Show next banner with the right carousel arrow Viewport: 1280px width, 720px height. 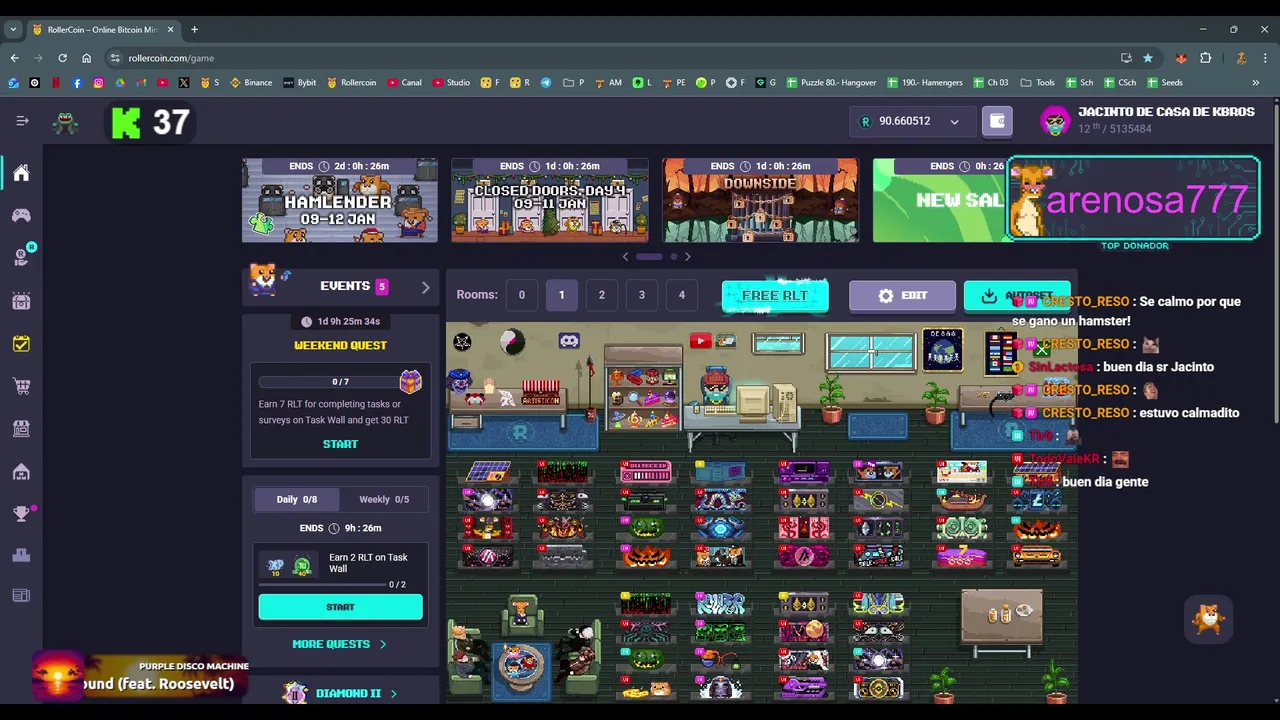pos(687,257)
